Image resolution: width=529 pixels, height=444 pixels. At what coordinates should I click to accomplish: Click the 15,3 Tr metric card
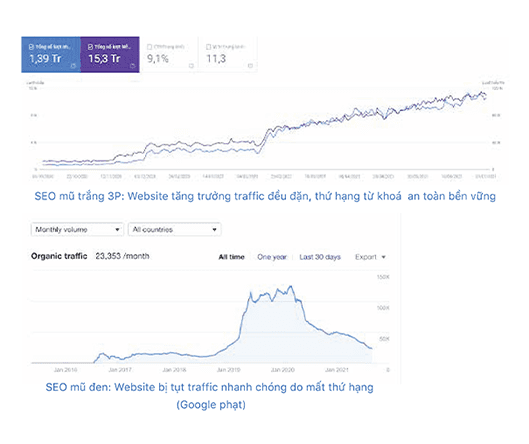pyautogui.click(x=110, y=55)
